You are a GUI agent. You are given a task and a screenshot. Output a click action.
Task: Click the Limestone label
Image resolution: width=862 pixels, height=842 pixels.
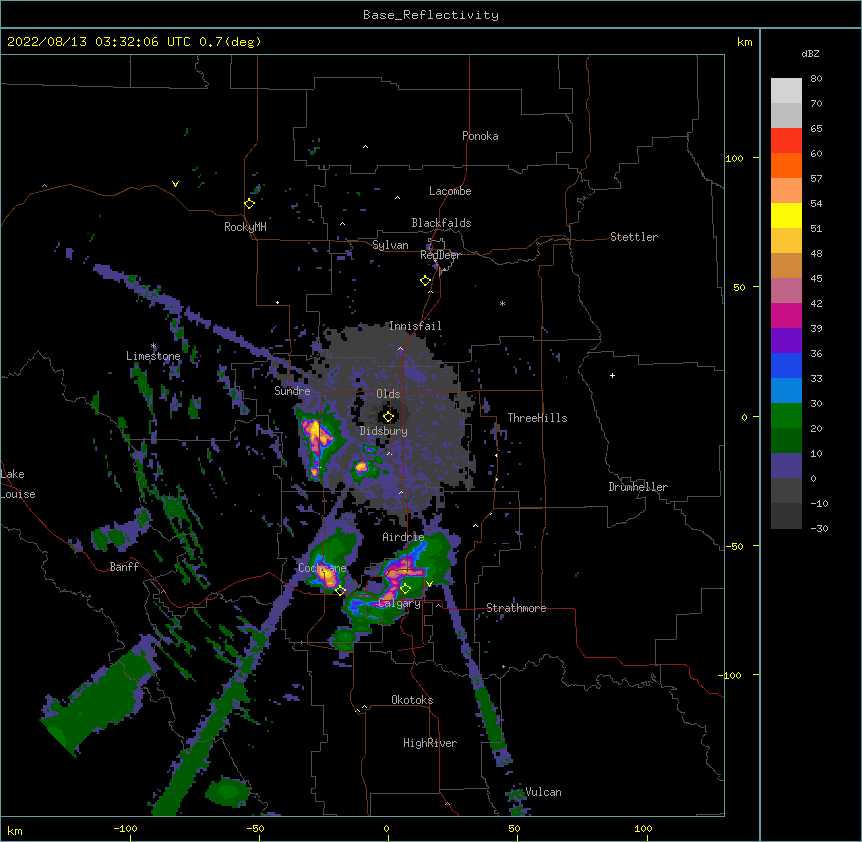tap(153, 356)
